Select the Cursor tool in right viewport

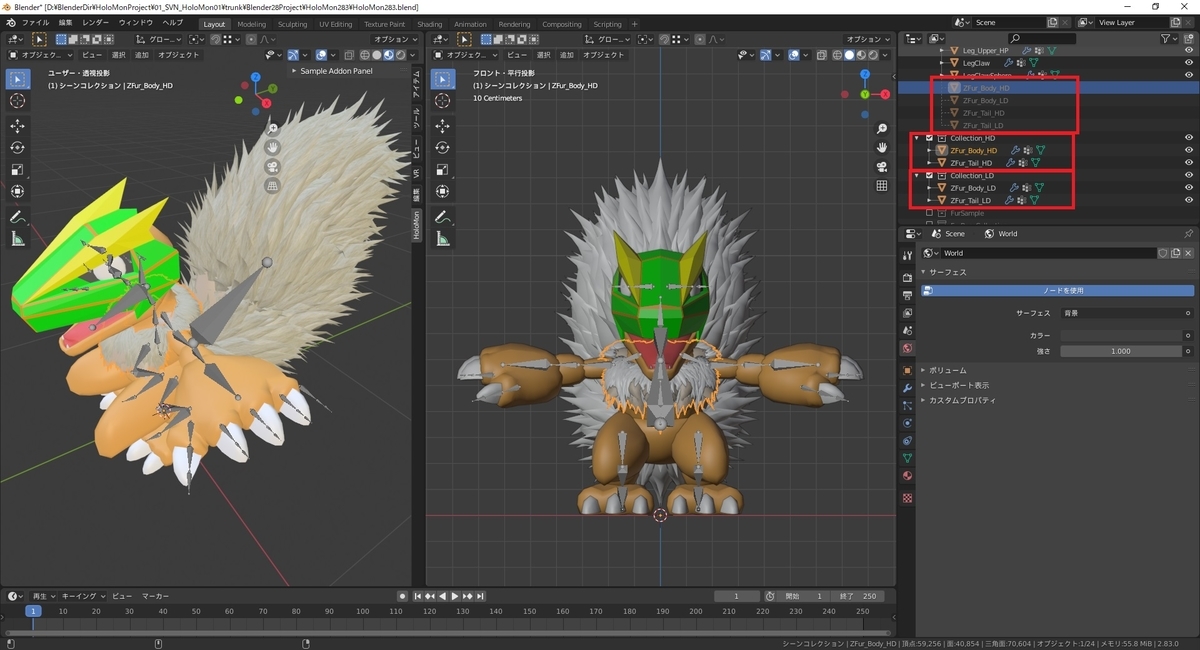[443, 101]
